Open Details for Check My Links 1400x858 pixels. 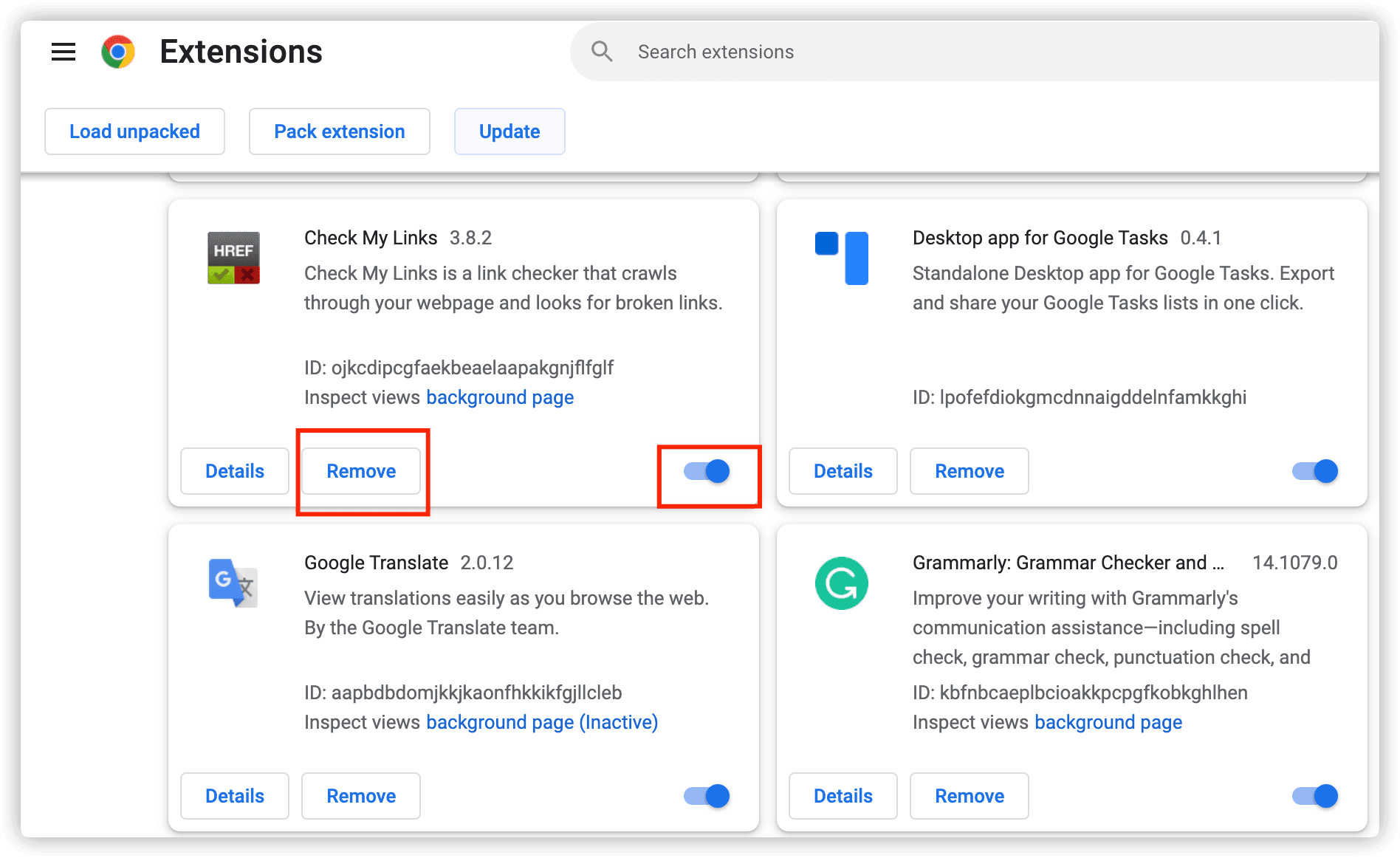[x=234, y=471]
